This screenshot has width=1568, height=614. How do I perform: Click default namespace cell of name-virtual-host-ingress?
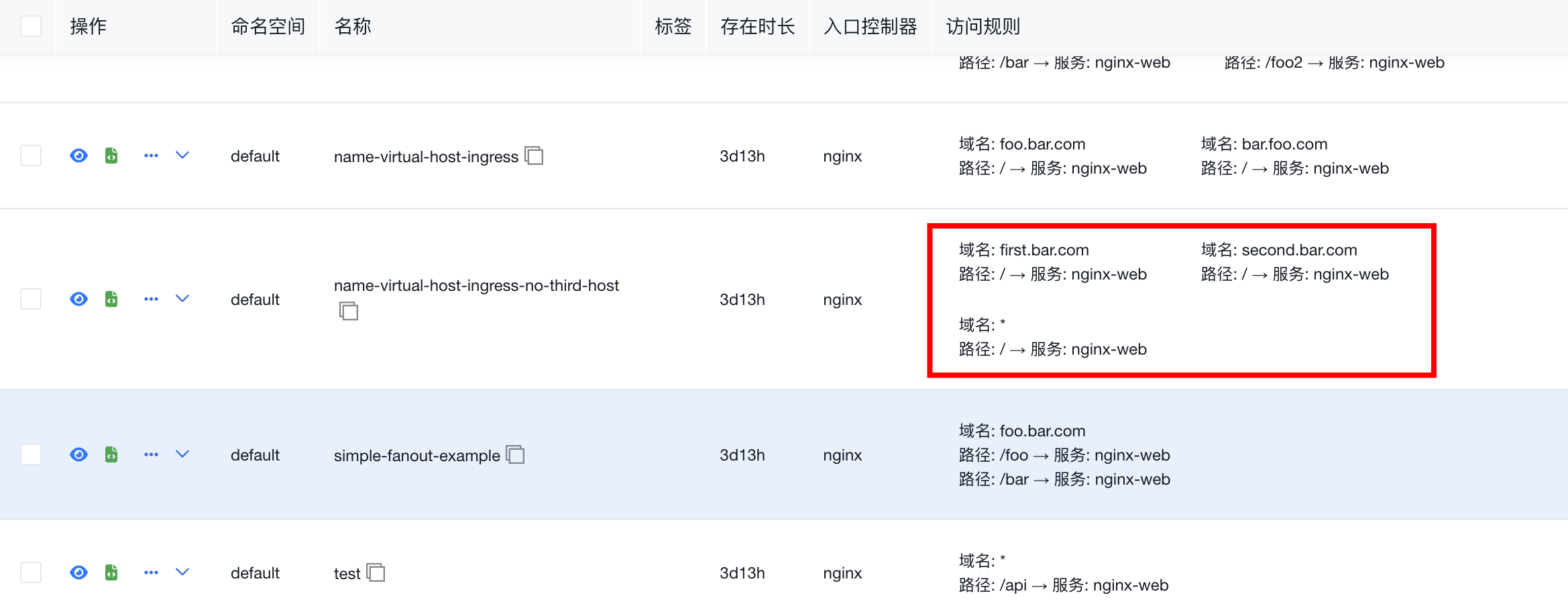click(x=255, y=156)
